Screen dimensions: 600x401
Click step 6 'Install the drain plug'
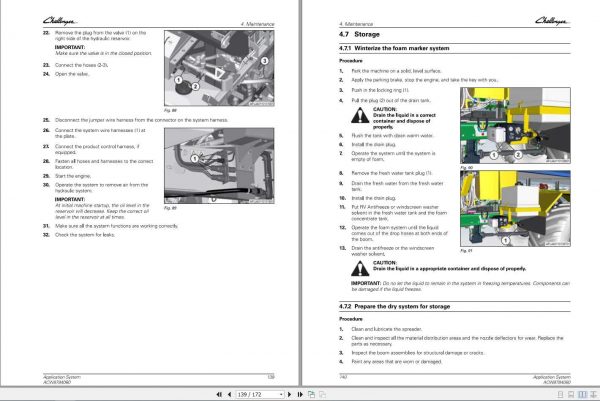373,145
